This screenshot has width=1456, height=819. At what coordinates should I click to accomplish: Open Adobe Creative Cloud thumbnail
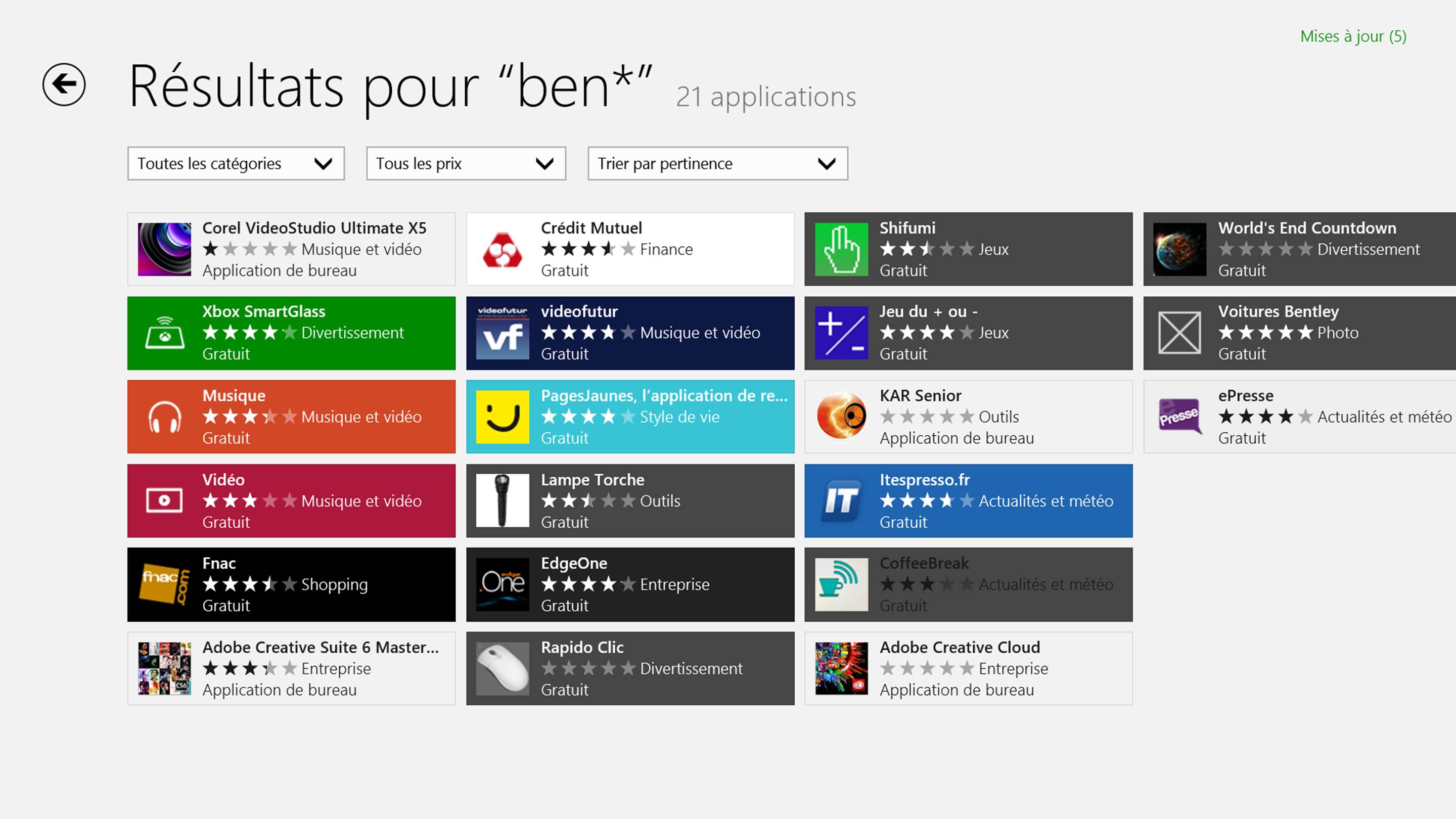(841, 668)
